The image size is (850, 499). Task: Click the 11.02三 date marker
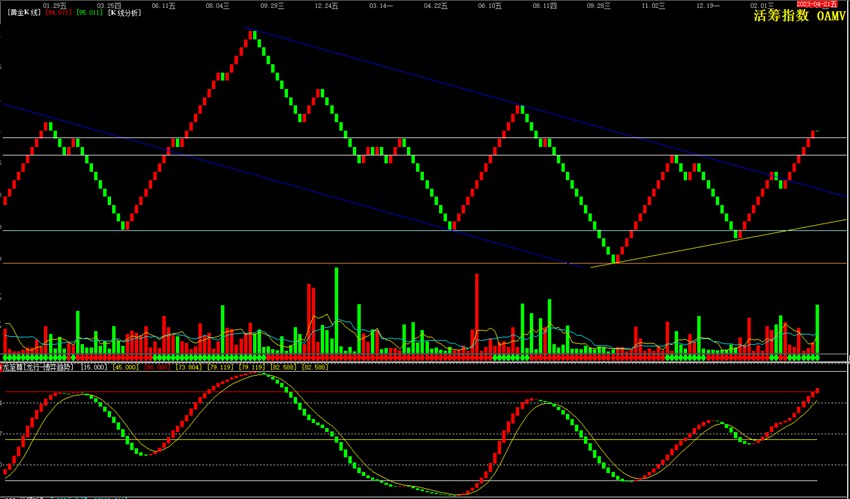654,5
